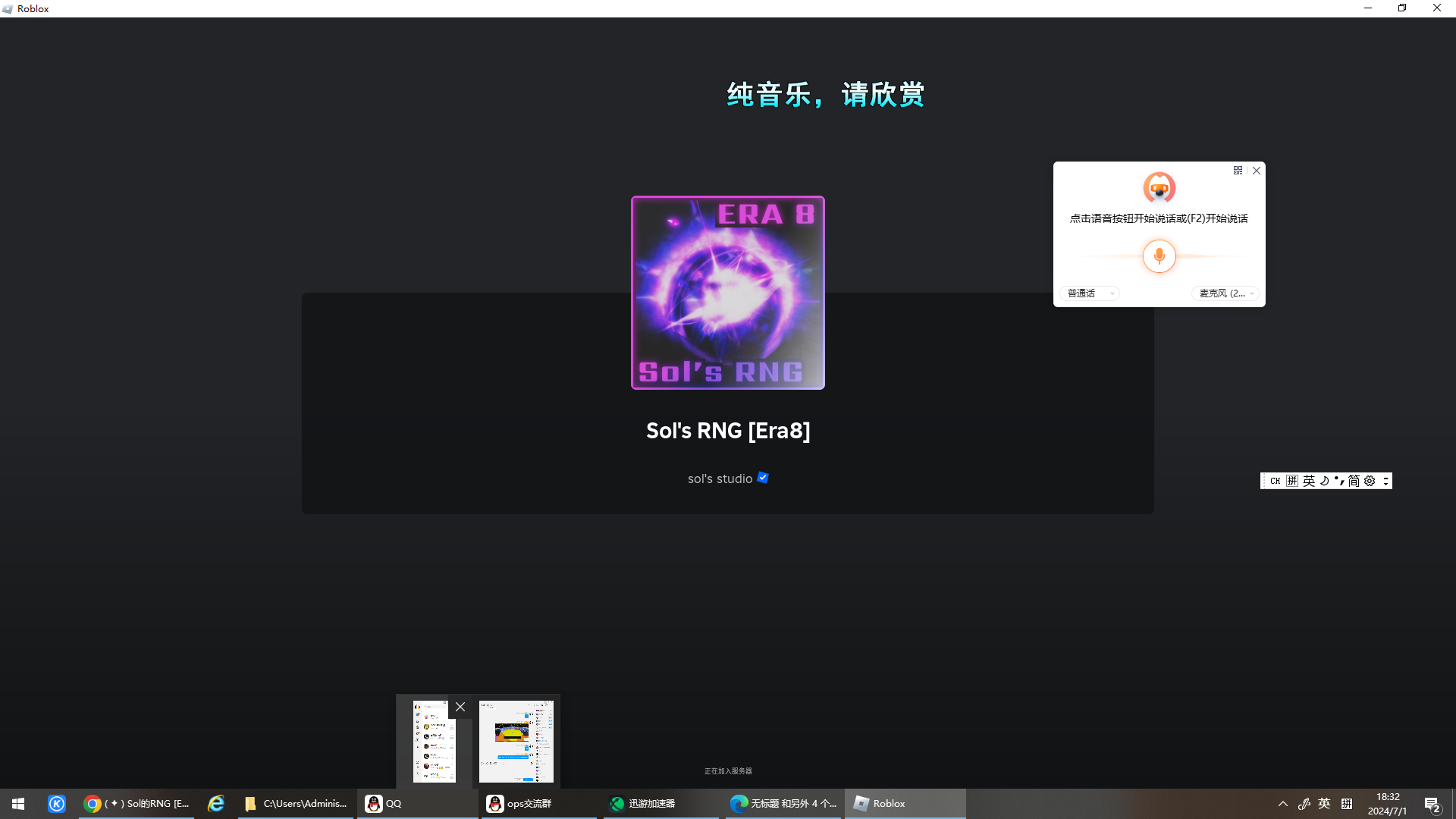Toggle the half-moon width mode on IME bar
The image size is (1456, 819).
pyautogui.click(x=1324, y=481)
